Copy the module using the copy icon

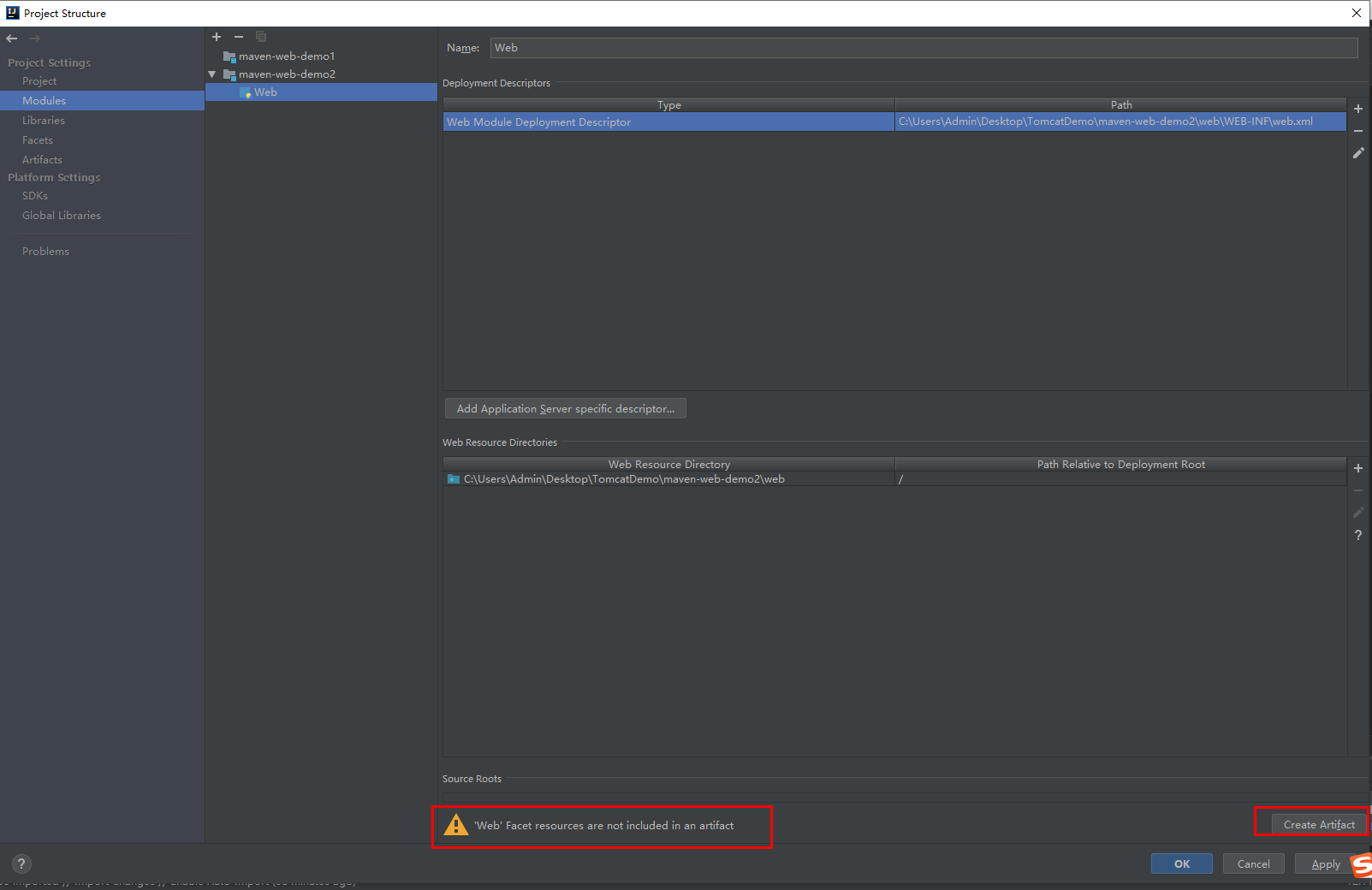(261, 37)
